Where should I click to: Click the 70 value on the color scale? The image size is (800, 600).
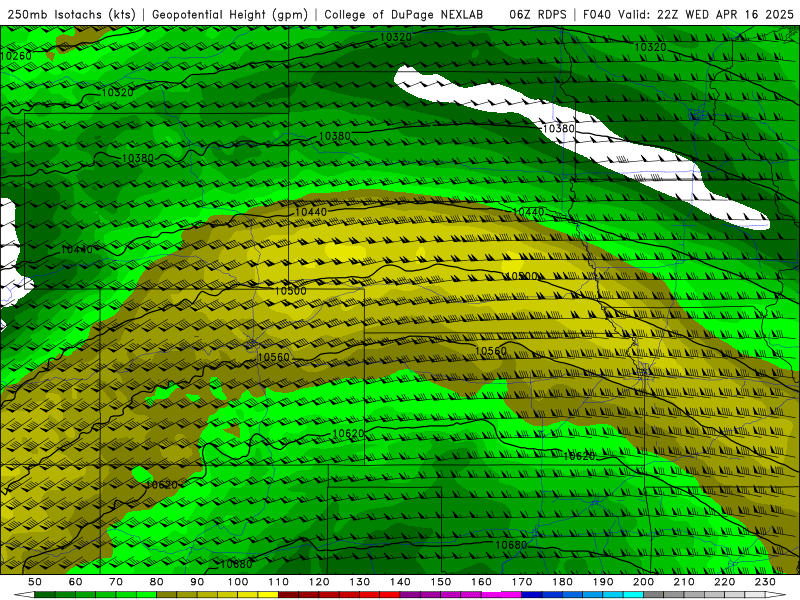tap(116, 582)
